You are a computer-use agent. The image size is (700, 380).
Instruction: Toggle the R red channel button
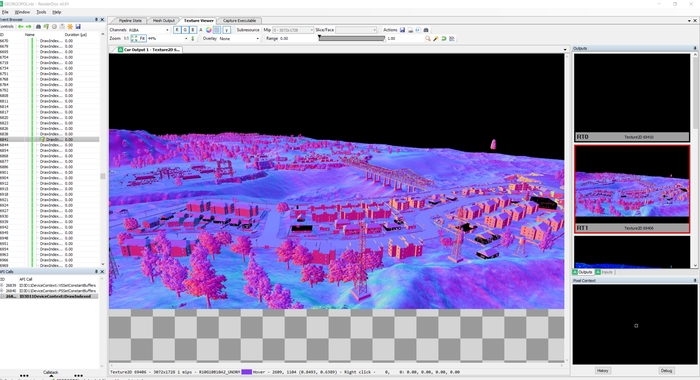click(177, 30)
